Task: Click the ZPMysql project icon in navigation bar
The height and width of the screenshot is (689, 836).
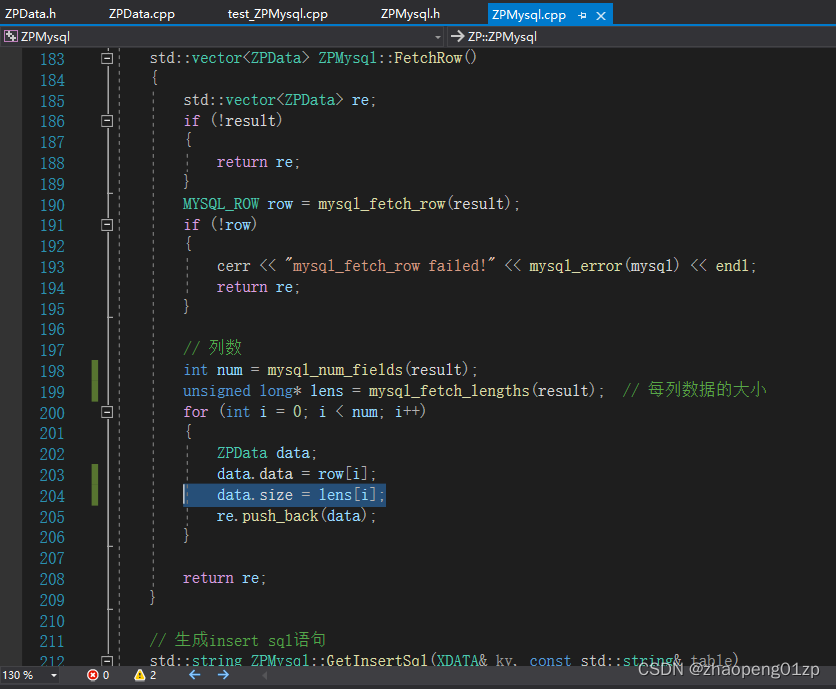Action: coord(11,36)
